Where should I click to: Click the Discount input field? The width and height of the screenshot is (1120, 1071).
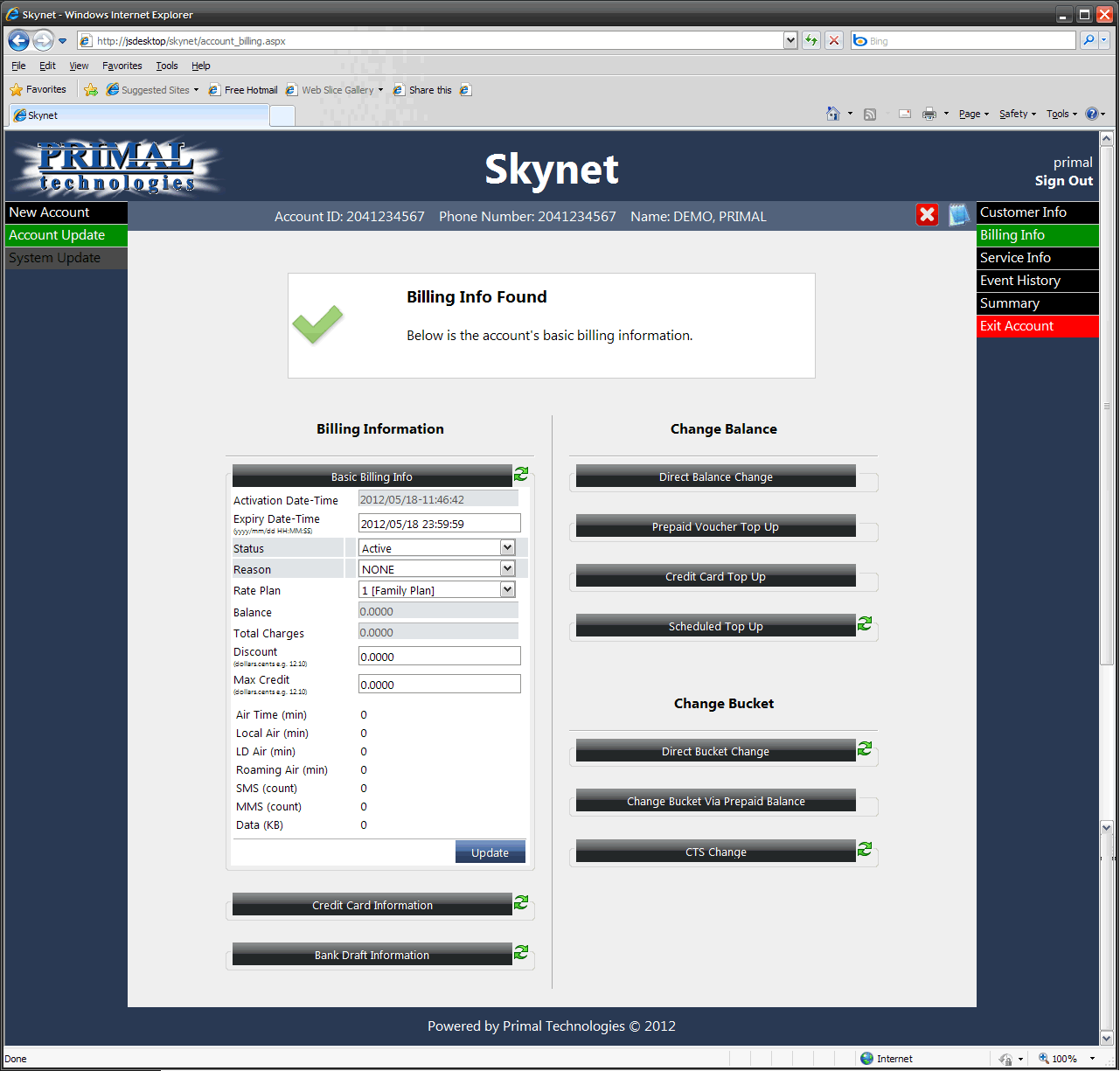click(x=440, y=656)
